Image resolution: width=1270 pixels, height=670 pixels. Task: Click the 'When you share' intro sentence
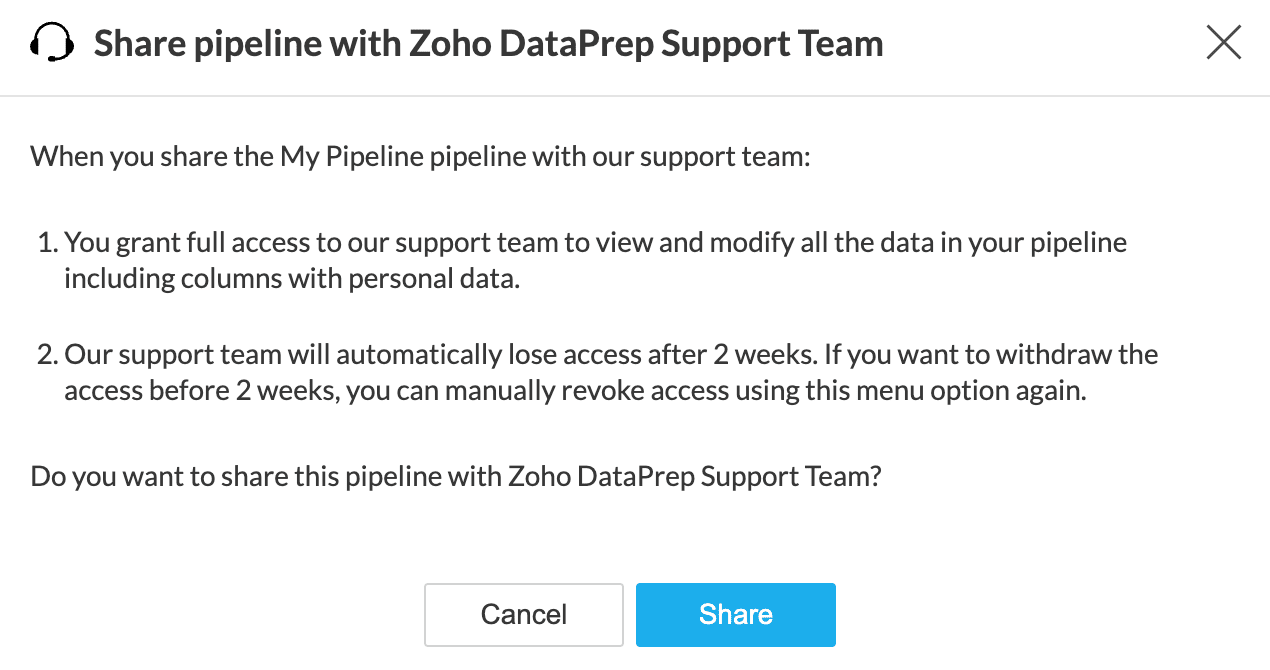coord(419,157)
